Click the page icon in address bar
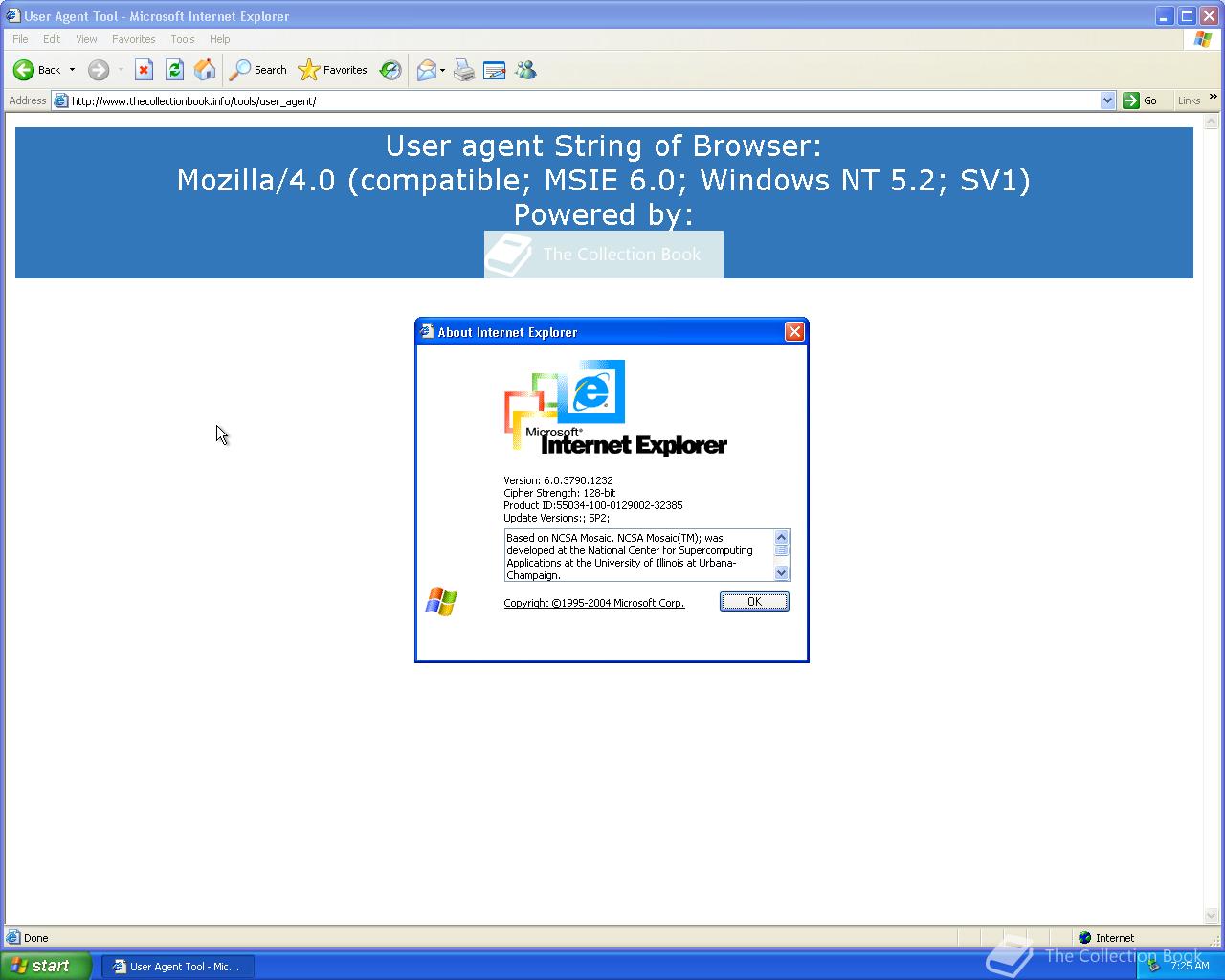This screenshot has width=1225, height=980. [61, 100]
